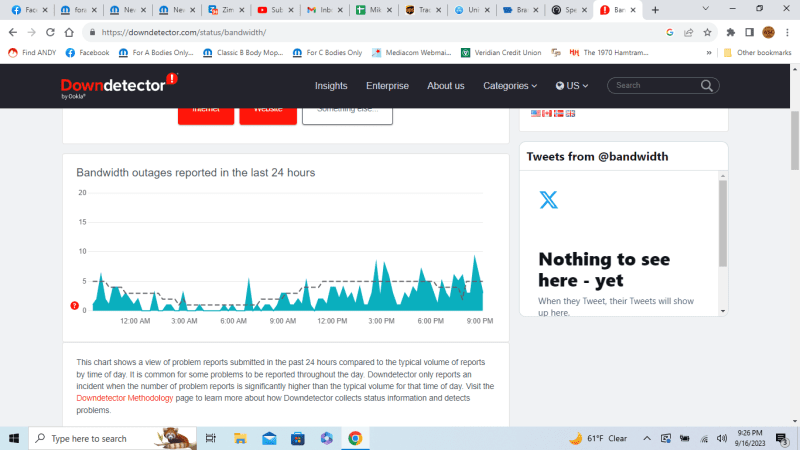The image size is (800, 450).
Task: Open Microsoft Store from the taskbar
Action: 297,438
